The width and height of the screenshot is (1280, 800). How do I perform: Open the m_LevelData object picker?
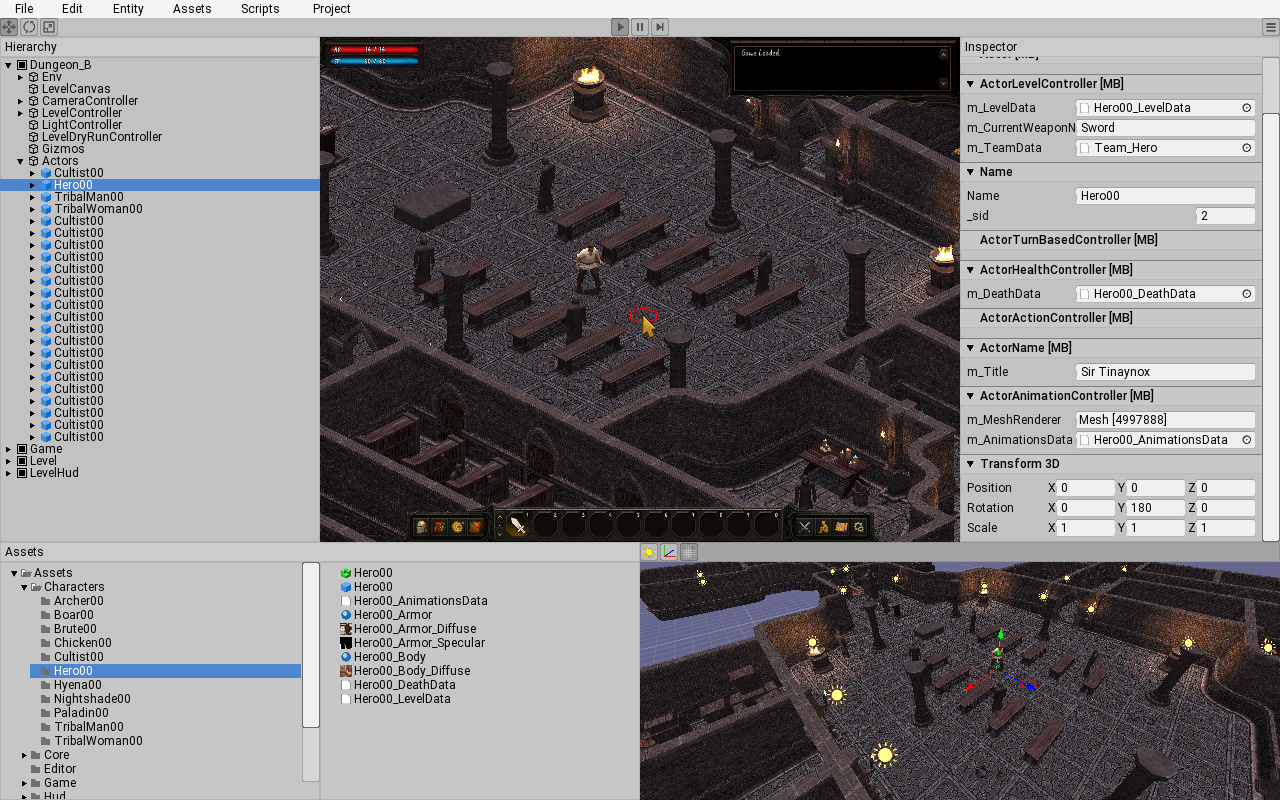click(x=1247, y=108)
